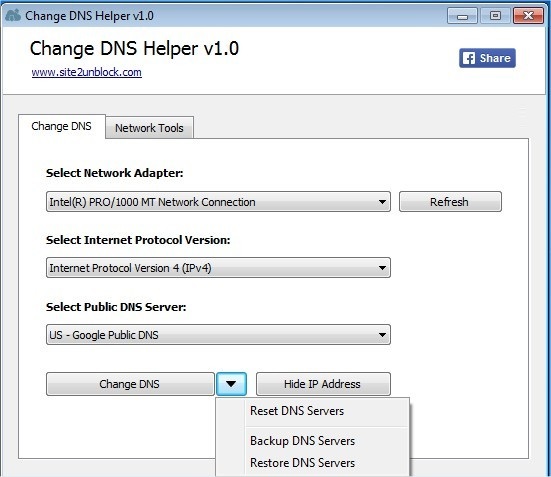This screenshot has height=477, width=551.
Task: Click the US - Google Public DNS text
Action: [104, 335]
